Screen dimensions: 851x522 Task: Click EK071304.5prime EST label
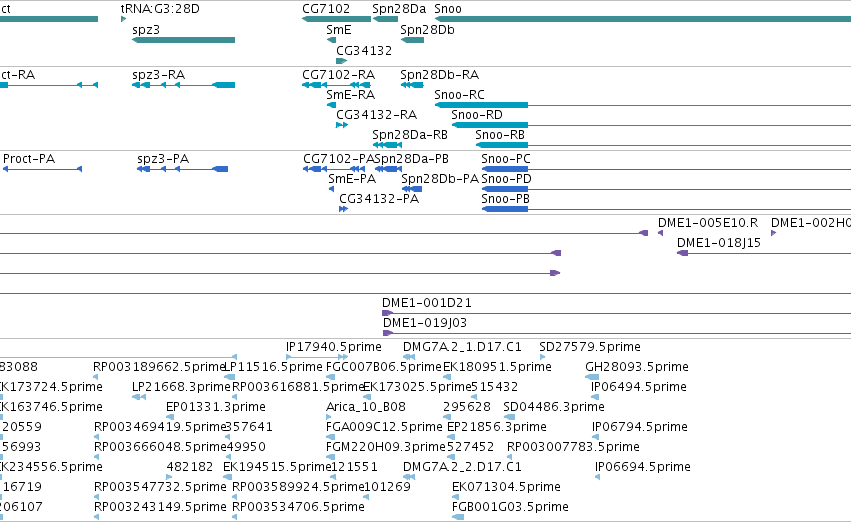pyautogui.click(x=506, y=488)
